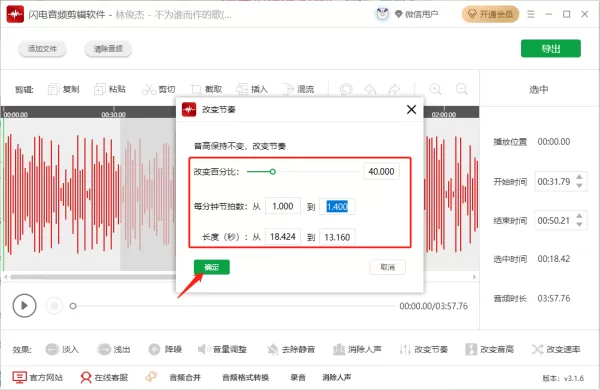Click the waveform horizontal scrollbar

[93, 276]
